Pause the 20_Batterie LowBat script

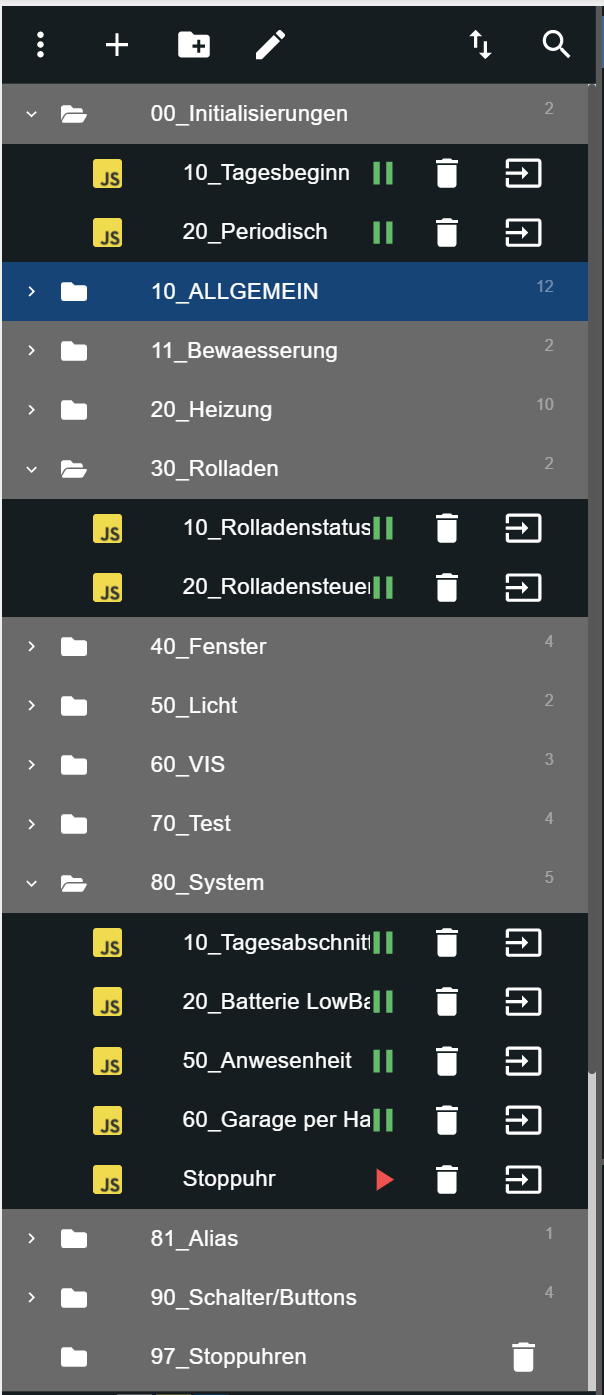[382, 1002]
